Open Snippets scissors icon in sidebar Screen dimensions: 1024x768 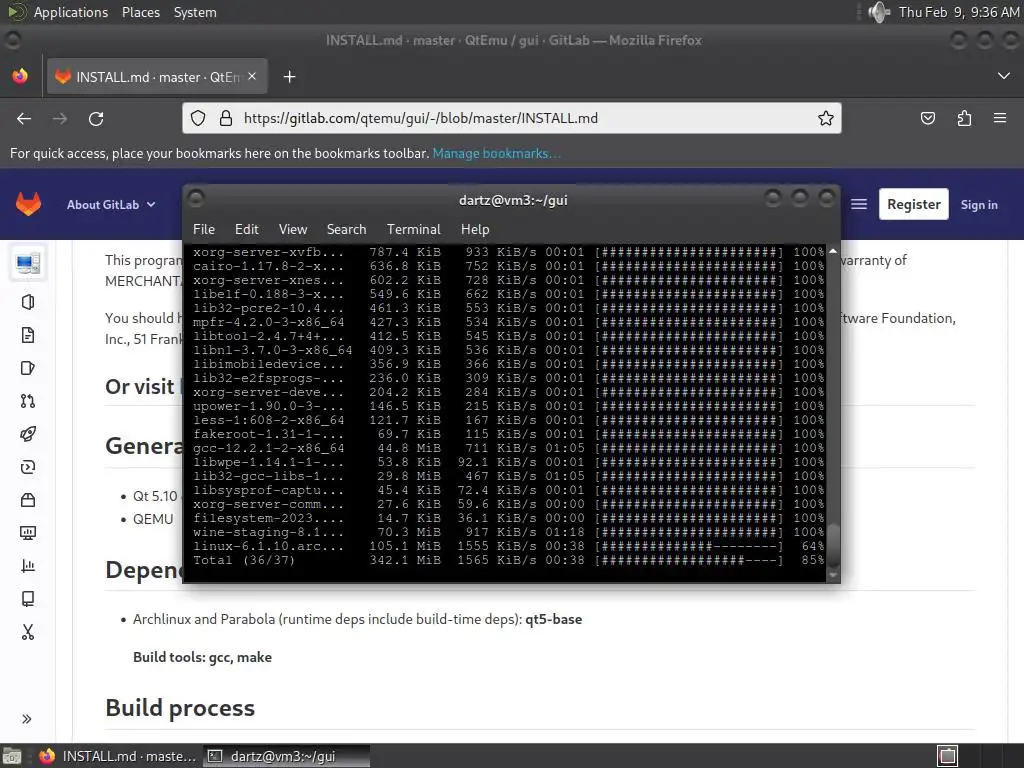point(27,632)
